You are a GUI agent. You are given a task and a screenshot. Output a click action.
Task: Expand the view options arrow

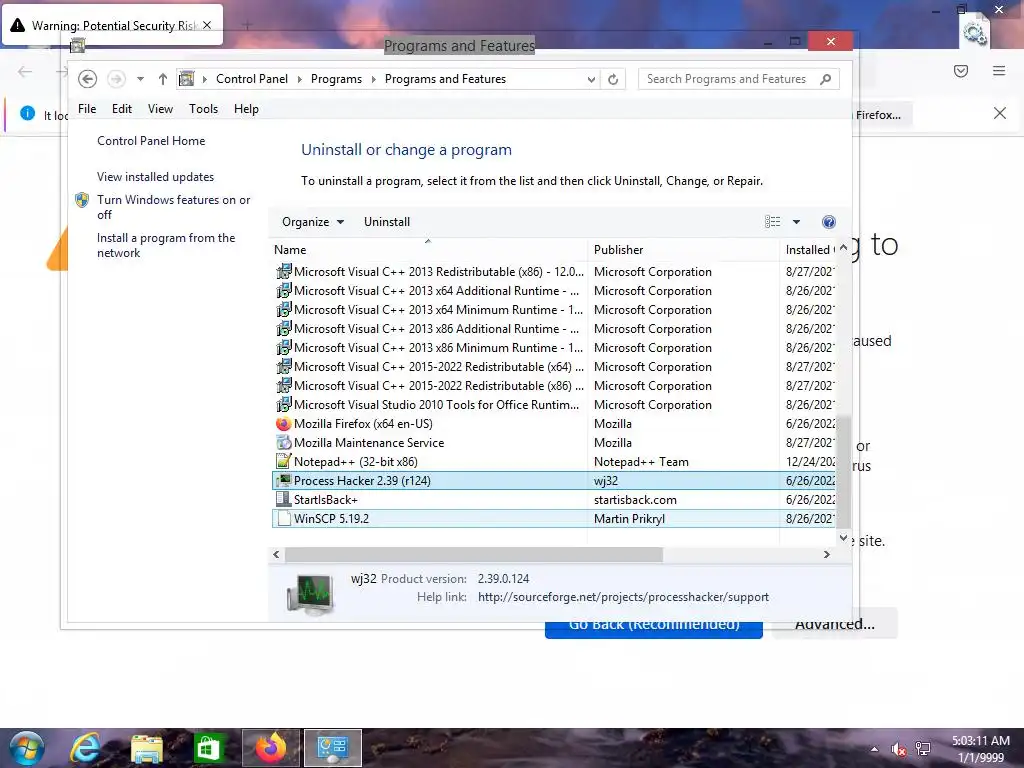coord(796,222)
